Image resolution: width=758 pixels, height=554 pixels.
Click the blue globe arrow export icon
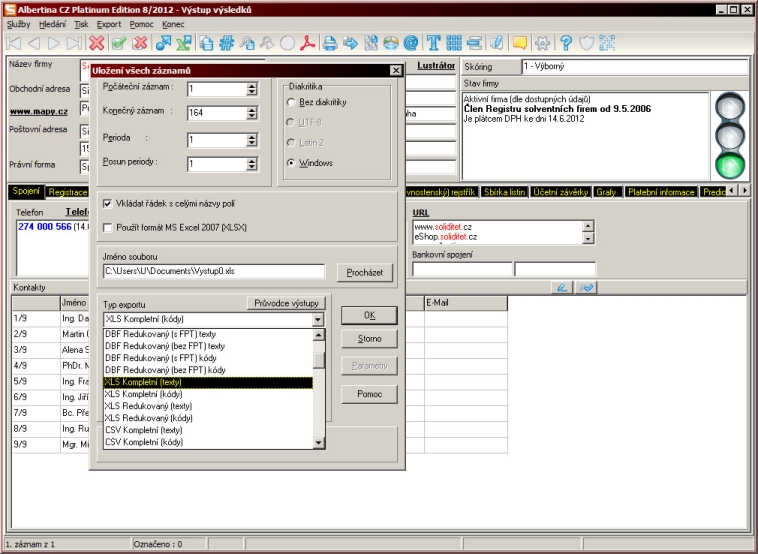(163, 44)
